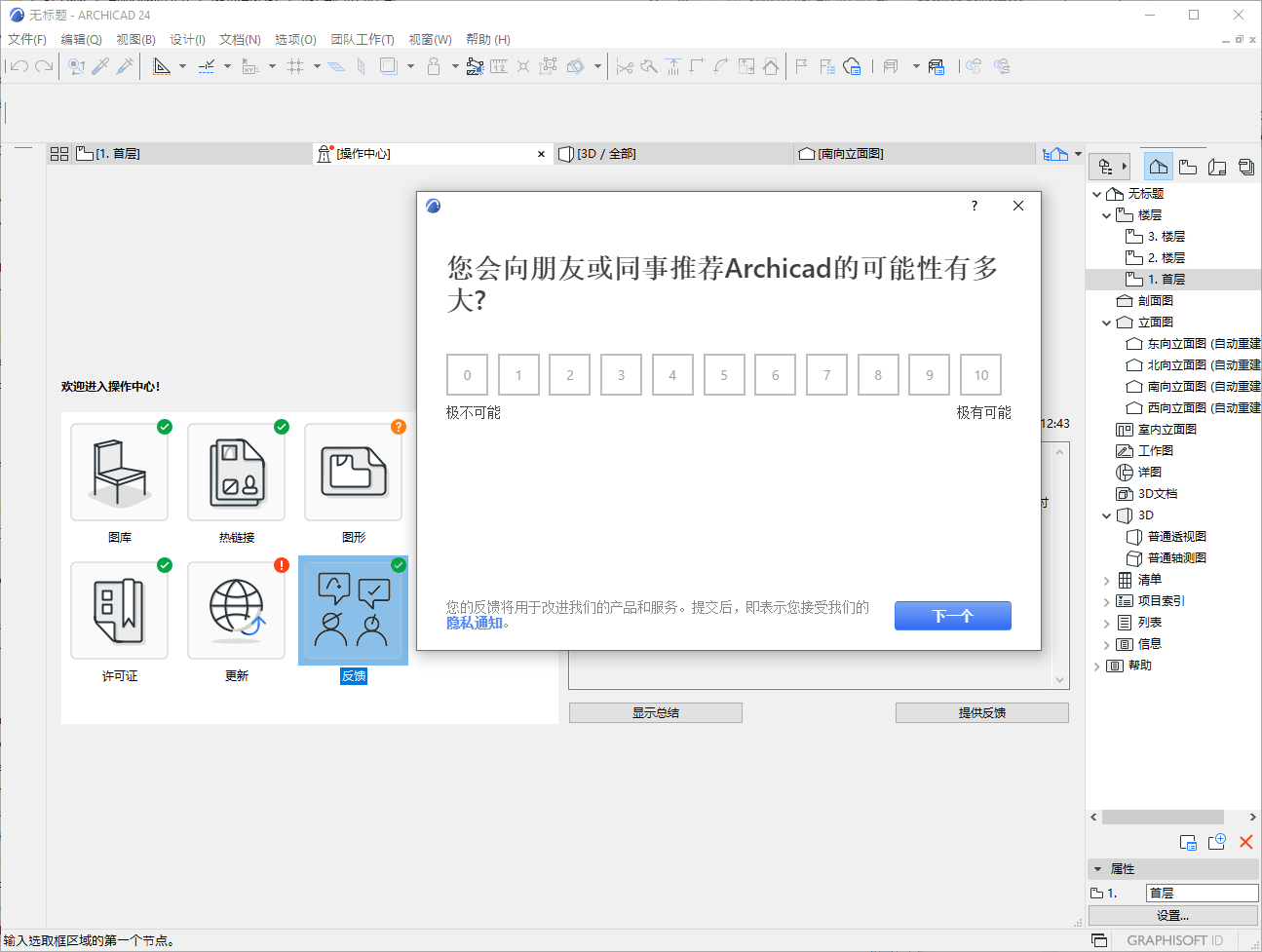The height and width of the screenshot is (952, 1262).
Task: Collapse the 楼层 stories tree node
Action: pyautogui.click(x=1107, y=215)
